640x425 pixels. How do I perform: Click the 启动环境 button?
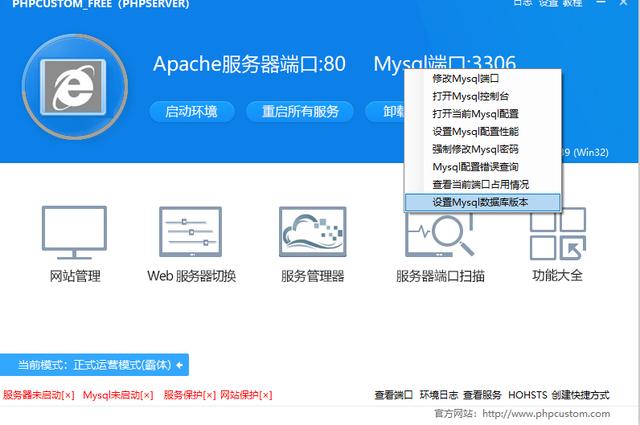click(x=191, y=111)
